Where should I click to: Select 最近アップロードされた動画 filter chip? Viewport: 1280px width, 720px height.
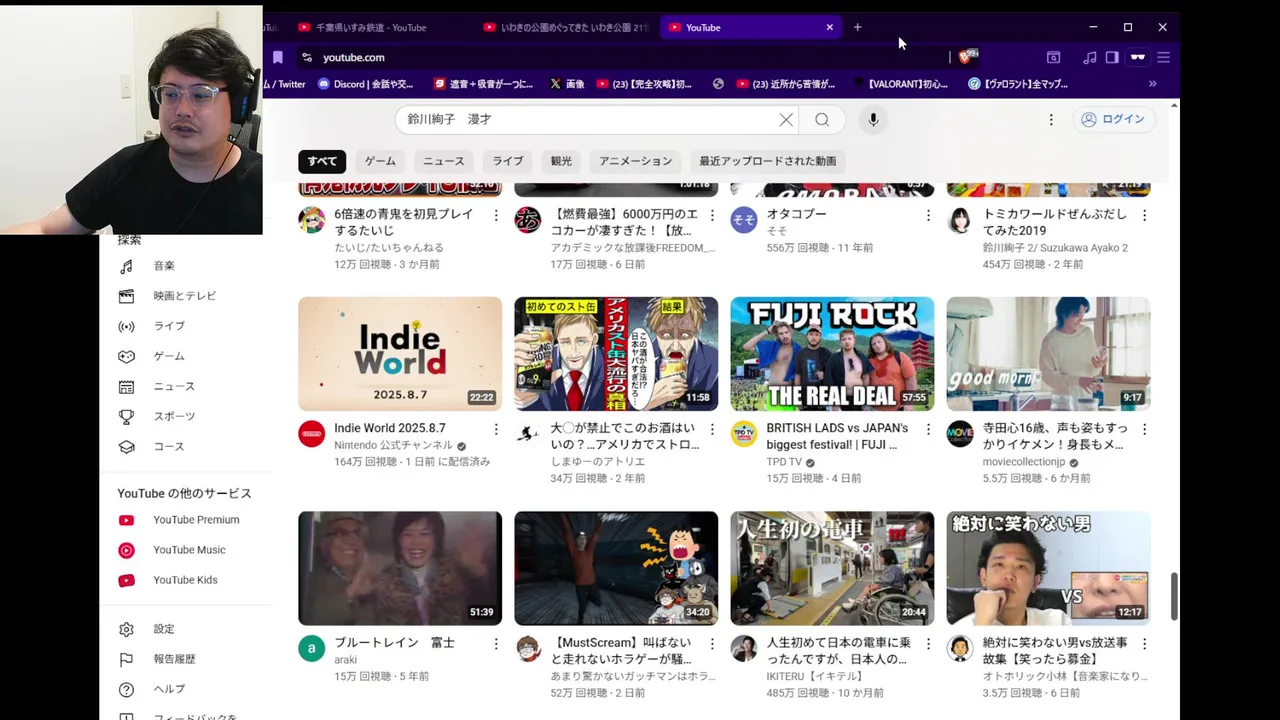pyautogui.click(x=767, y=161)
